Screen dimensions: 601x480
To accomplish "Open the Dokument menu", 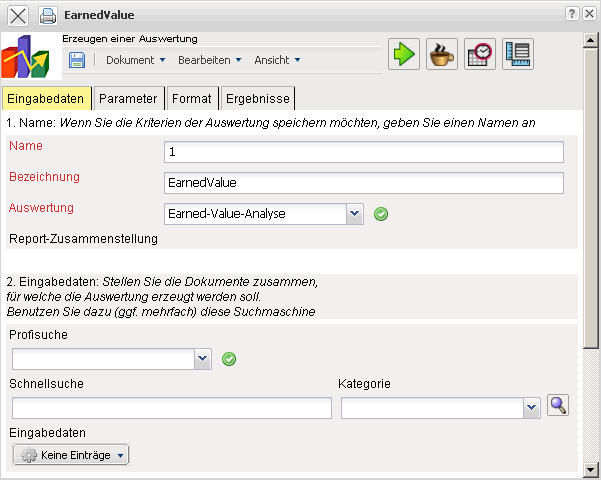I will coord(135,60).
